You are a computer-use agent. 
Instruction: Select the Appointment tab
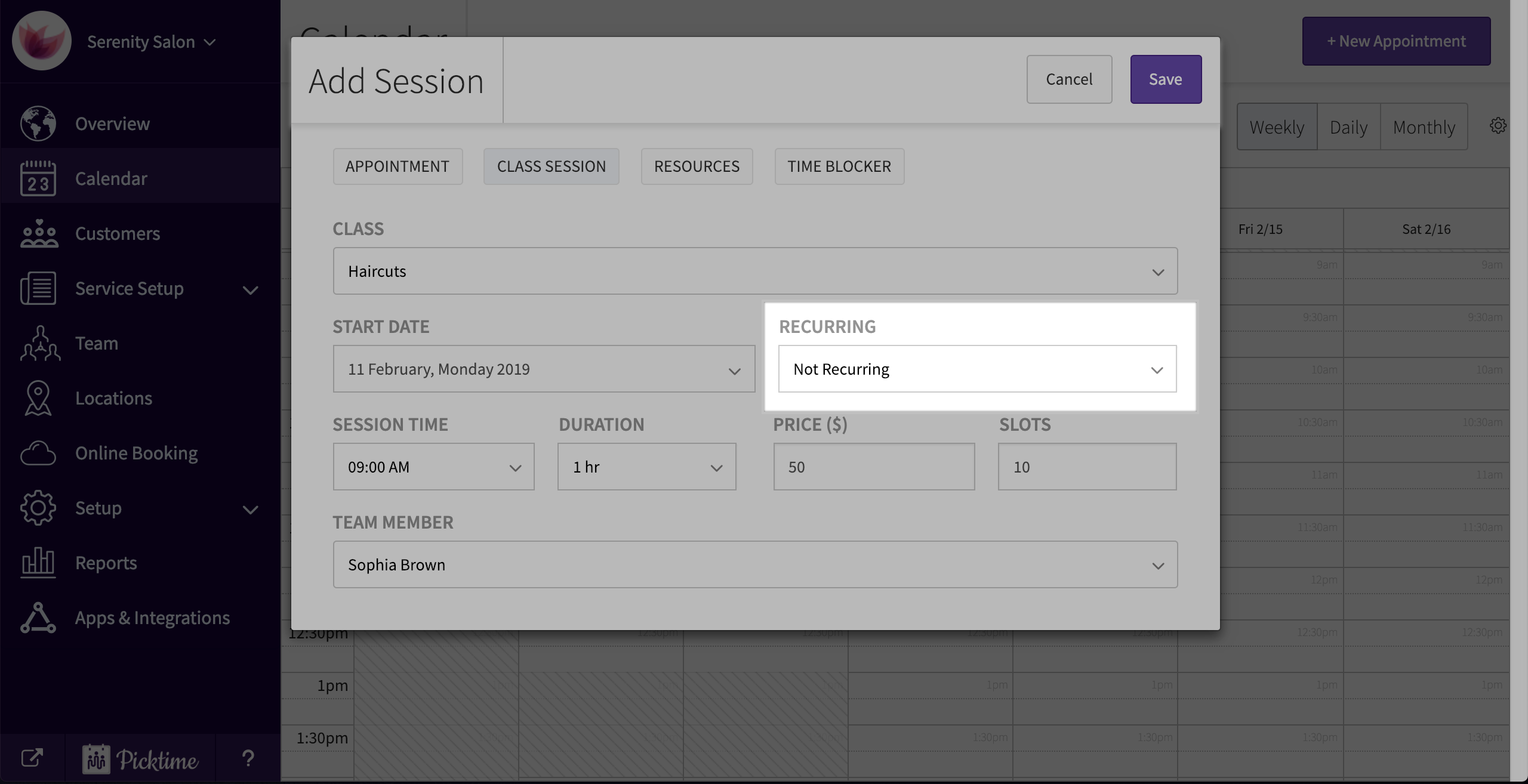click(x=398, y=166)
